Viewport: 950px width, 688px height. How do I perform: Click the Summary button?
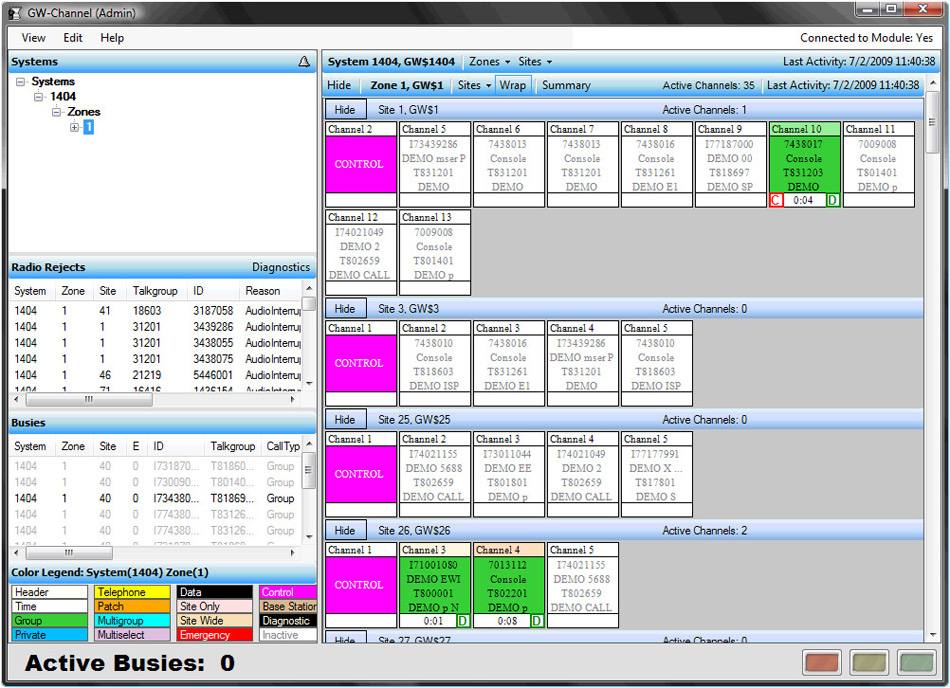566,85
